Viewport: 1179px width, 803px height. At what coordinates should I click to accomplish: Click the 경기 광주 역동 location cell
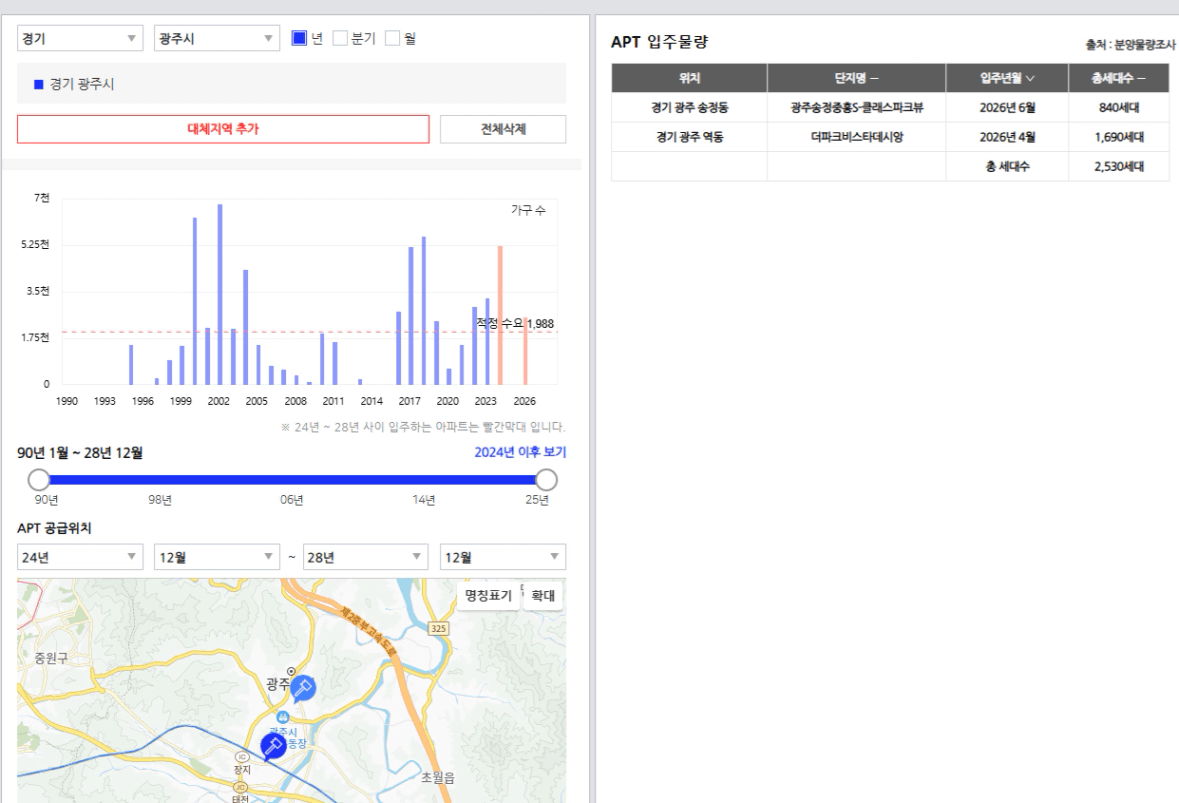coord(690,137)
